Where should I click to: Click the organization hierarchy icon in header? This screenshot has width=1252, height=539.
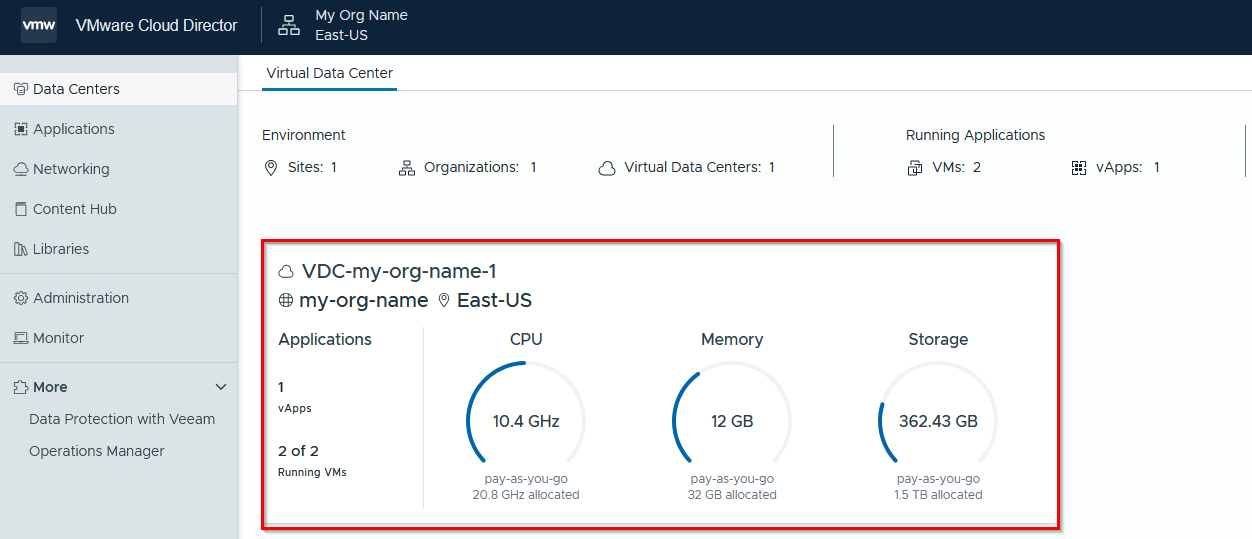289,25
